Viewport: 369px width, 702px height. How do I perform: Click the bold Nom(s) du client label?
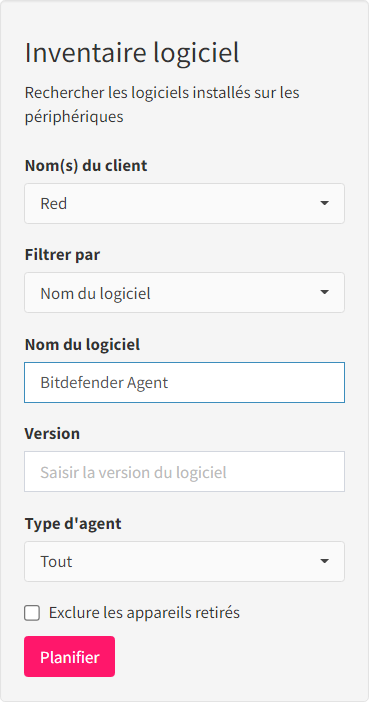(86, 166)
